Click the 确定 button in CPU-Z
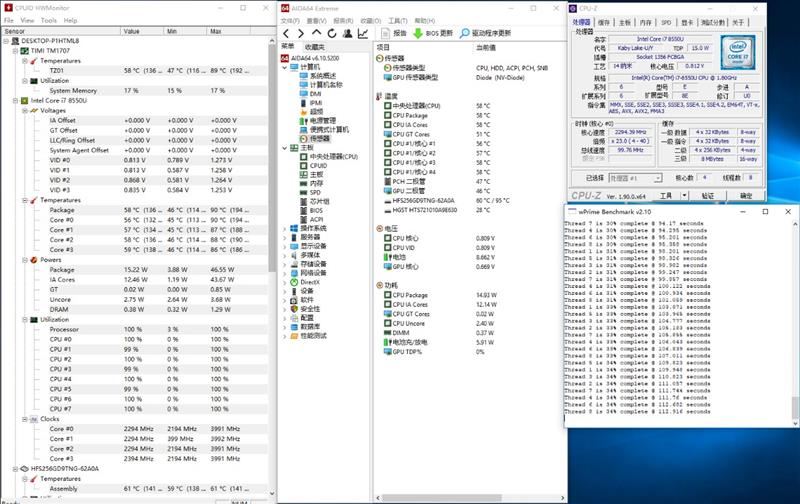Image resolution: width=800 pixels, height=504 pixels. (746, 195)
